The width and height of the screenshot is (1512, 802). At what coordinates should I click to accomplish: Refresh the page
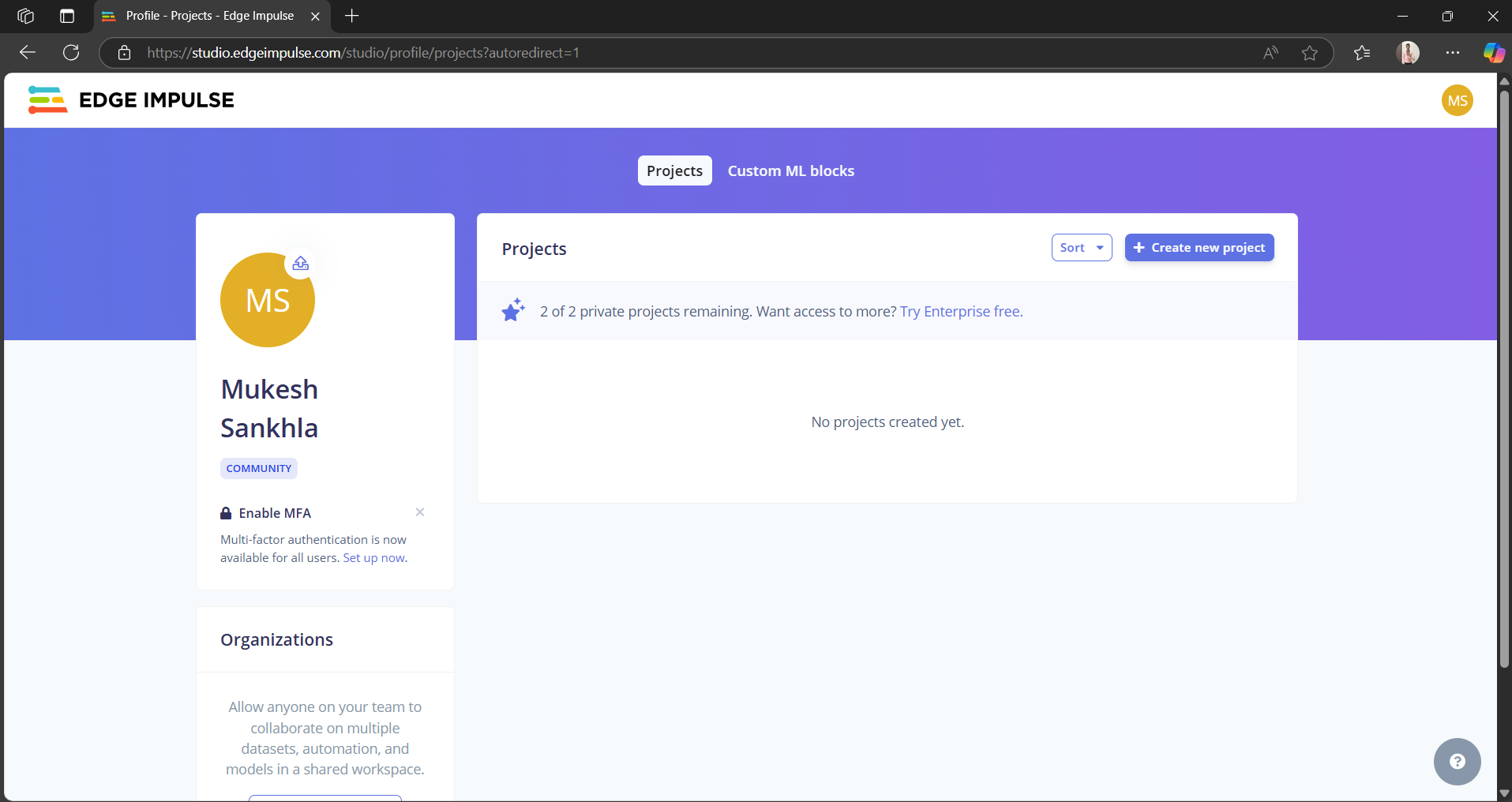(x=71, y=53)
